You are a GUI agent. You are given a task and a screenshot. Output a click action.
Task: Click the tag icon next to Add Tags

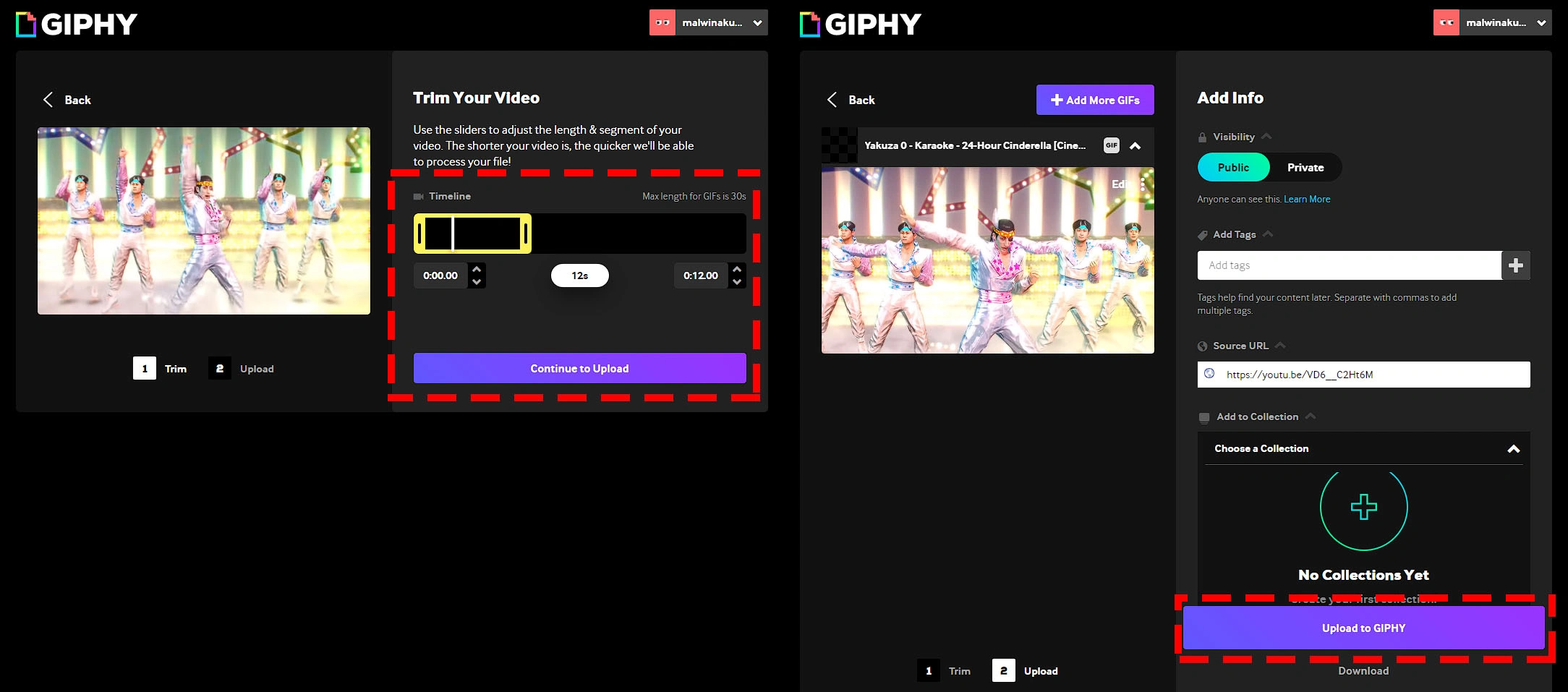tap(1202, 235)
